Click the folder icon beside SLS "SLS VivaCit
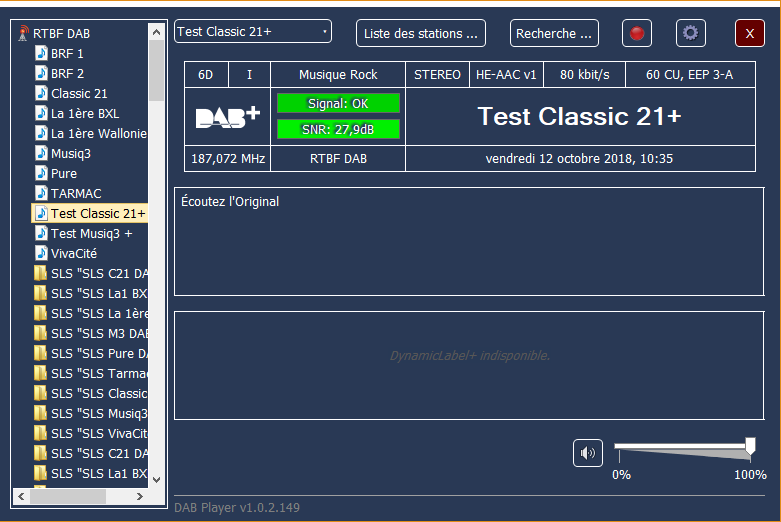 40,433
